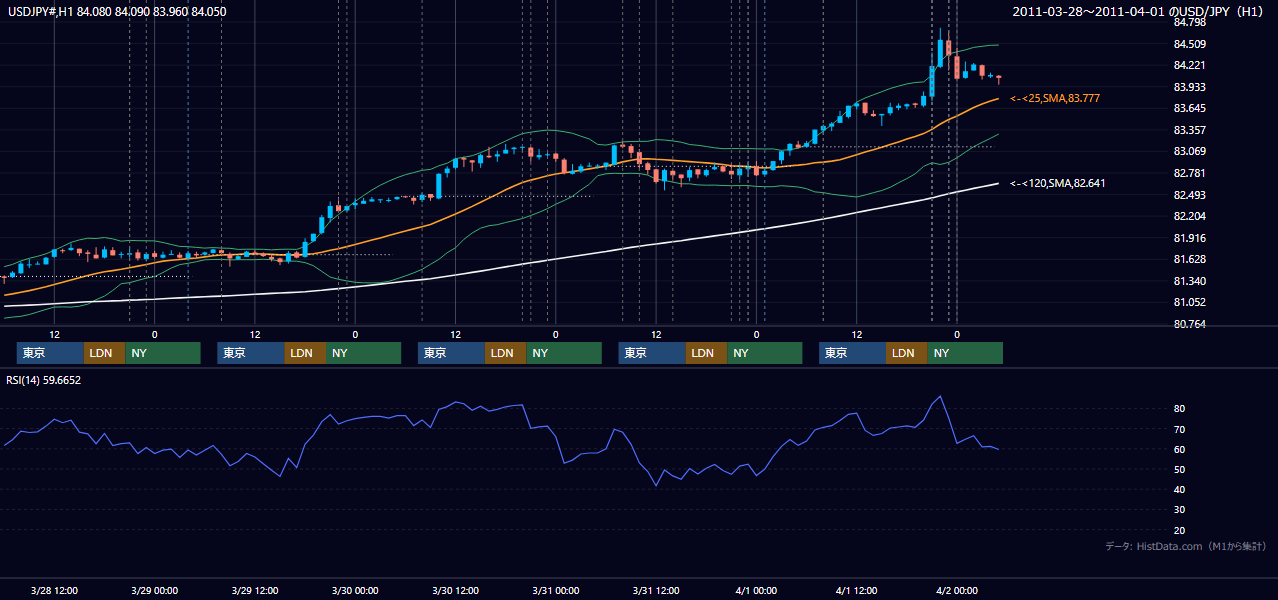Click the 25 SMA label reading 83.777
This screenshot has width=1278, height=600.
(1054, 98)
